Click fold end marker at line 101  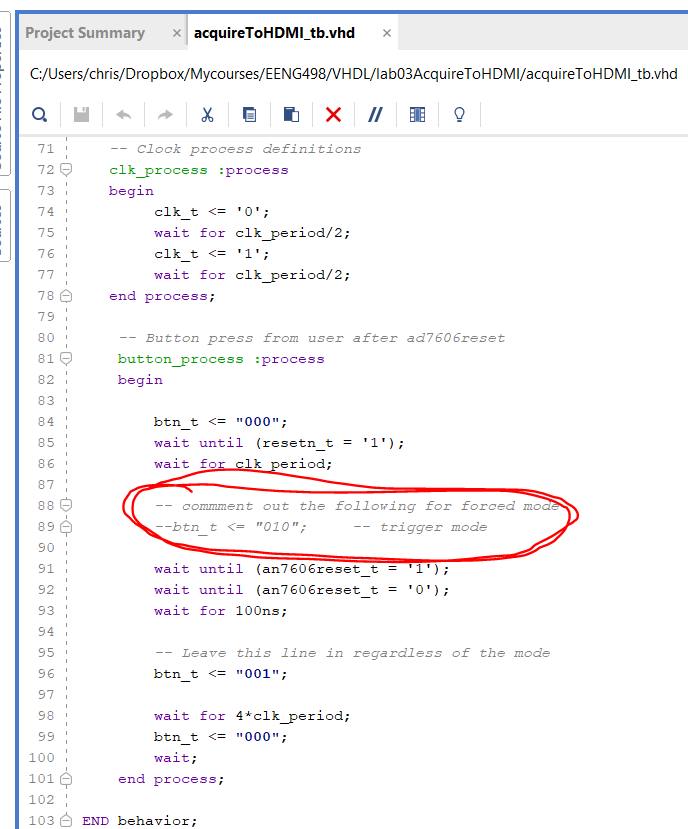pos(66,779)
